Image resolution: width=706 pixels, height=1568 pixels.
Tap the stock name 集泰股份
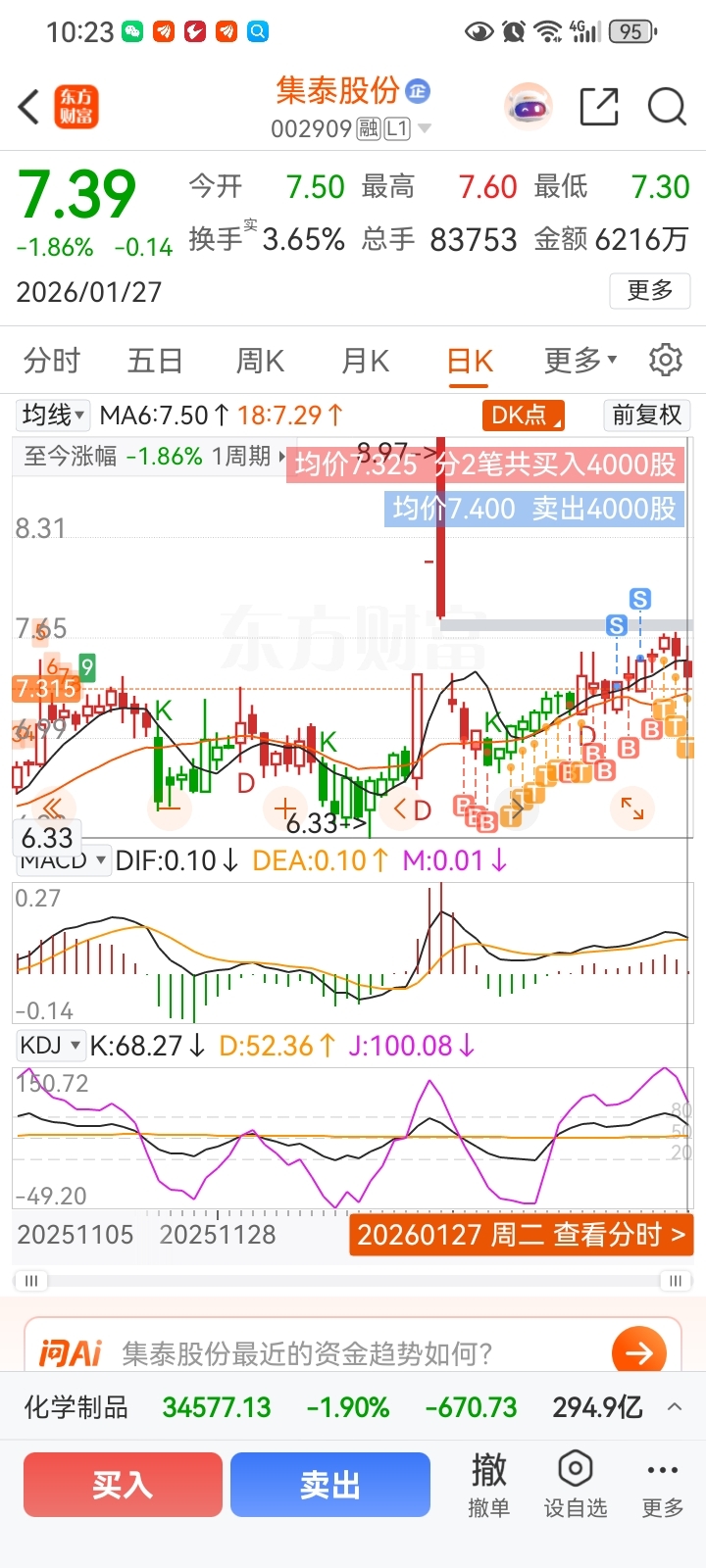(x=338, y=90)
